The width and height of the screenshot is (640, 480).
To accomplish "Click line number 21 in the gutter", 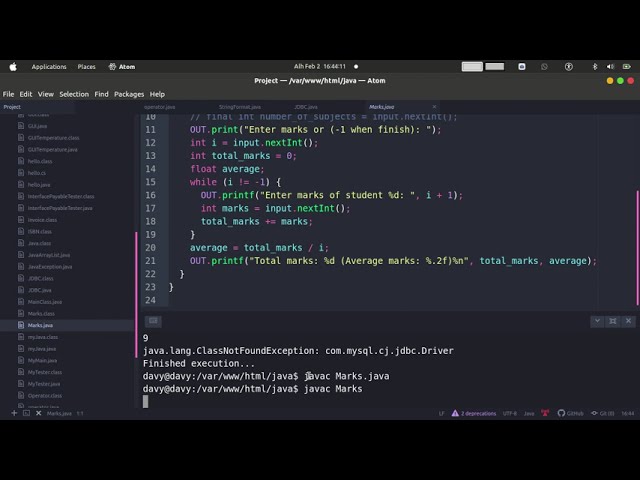I will [x=151, y=261].
